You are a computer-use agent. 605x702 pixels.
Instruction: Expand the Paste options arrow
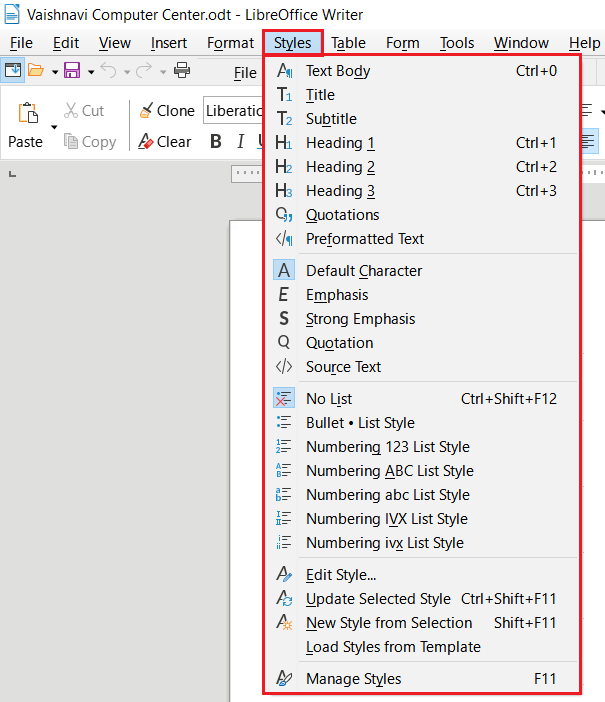click(x=54, y=128)
